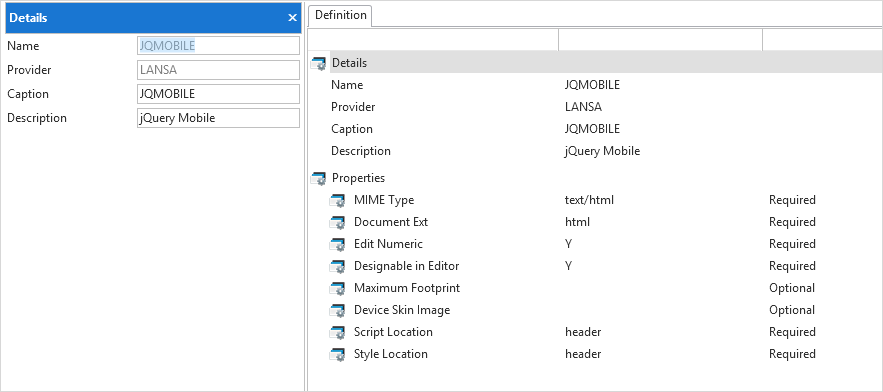Close the Details panel
The height and width of the screenshot is (392, 883).
click(x=292, y=18)
